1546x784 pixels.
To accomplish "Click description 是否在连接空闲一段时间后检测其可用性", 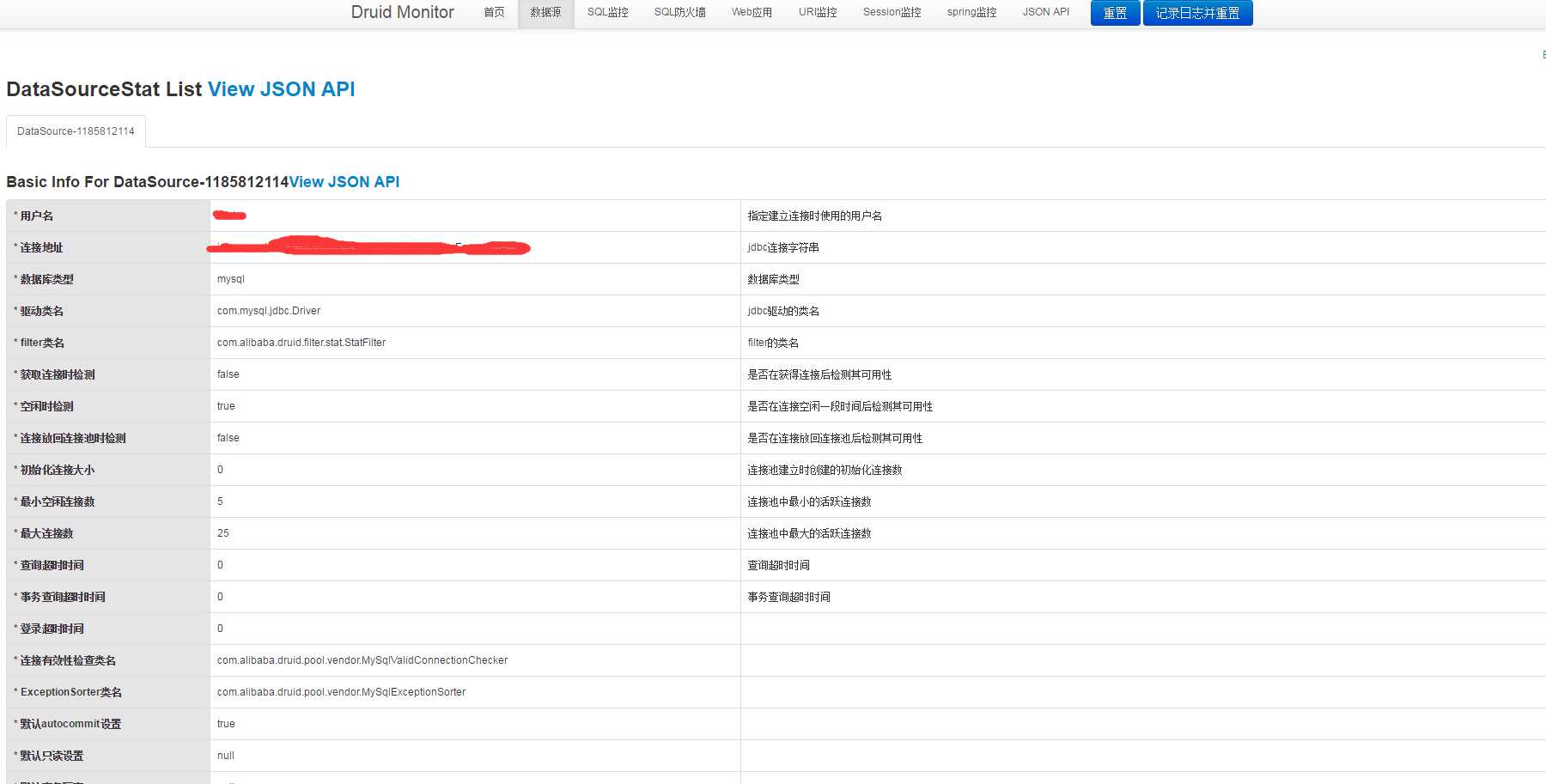I will point(840,406).
